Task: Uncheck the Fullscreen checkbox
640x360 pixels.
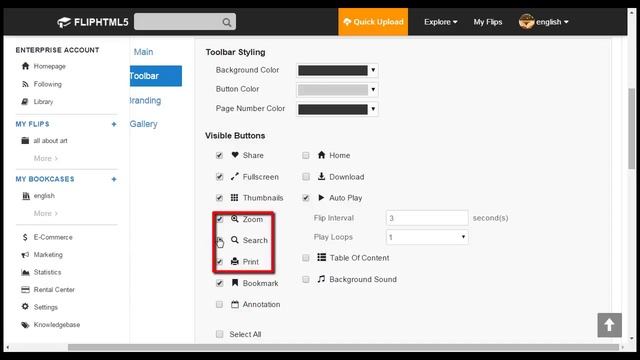Action: pos(220,177)
